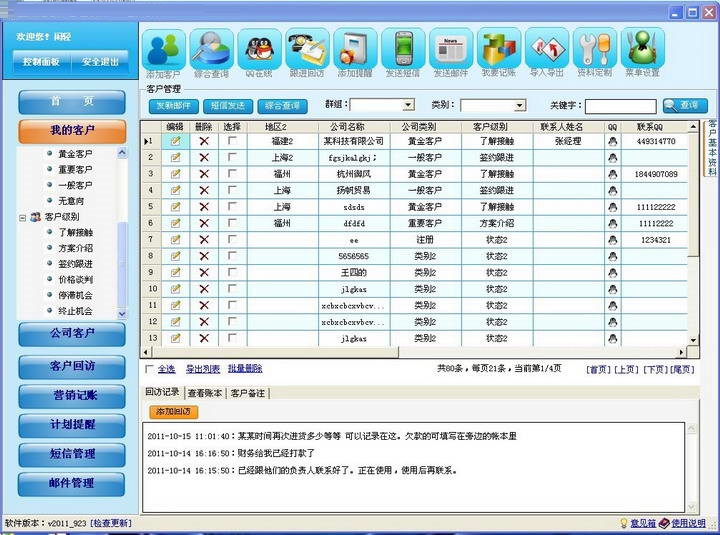
Task: Open the 导入导出 import-export icon
Action: coord(546,49)
